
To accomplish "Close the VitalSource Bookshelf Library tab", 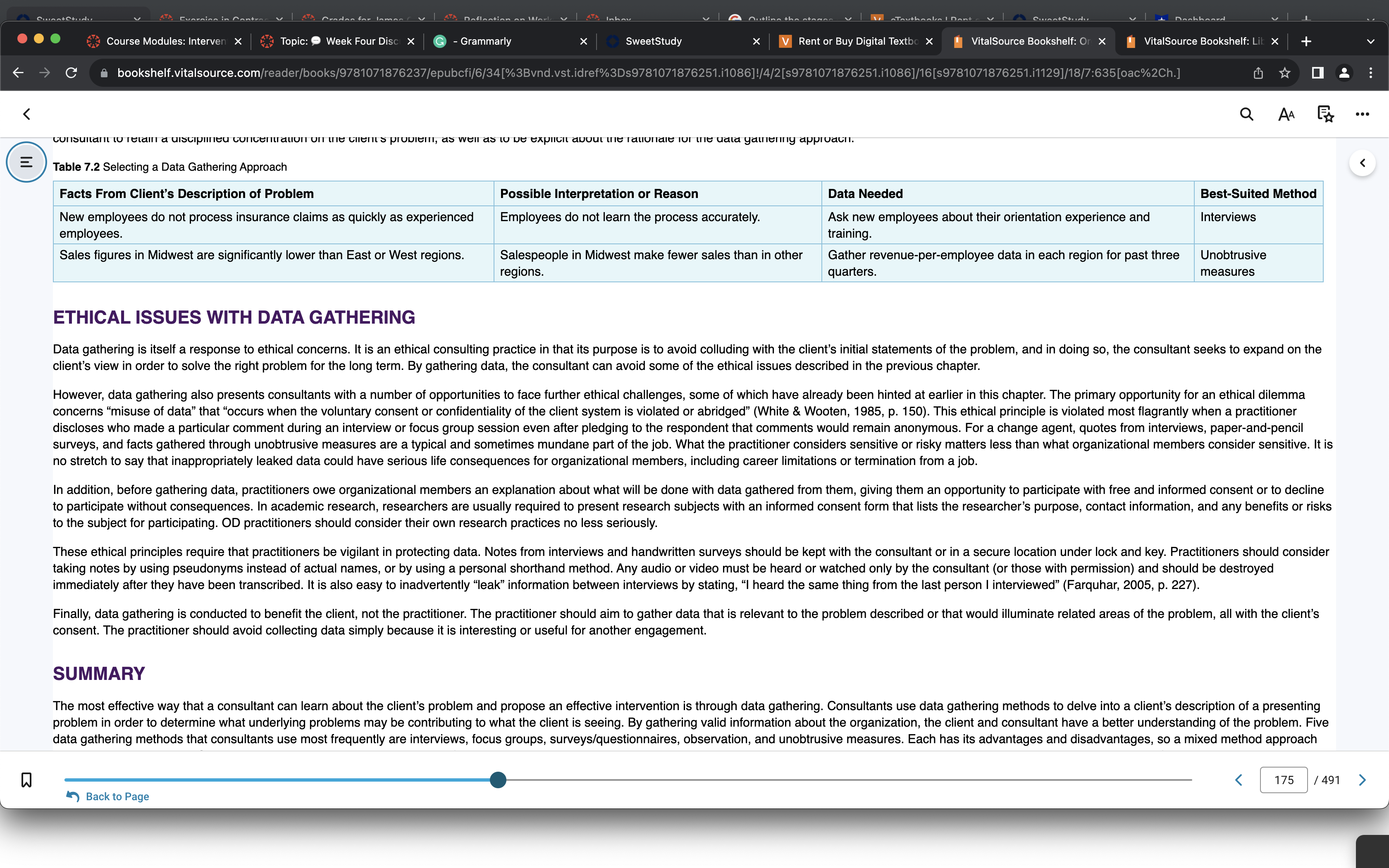I will 1275,41.
